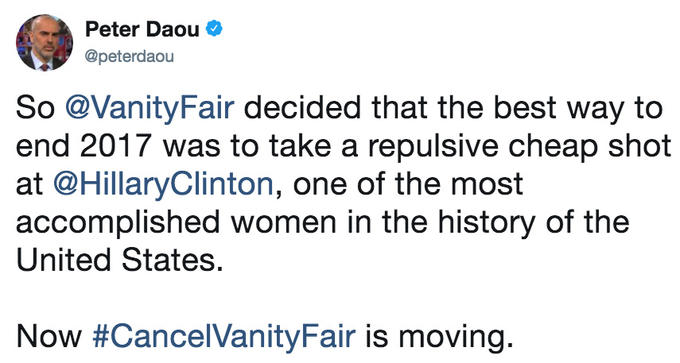Visit the @HillaryClinton mention link
680x363 pixels.
163,184
